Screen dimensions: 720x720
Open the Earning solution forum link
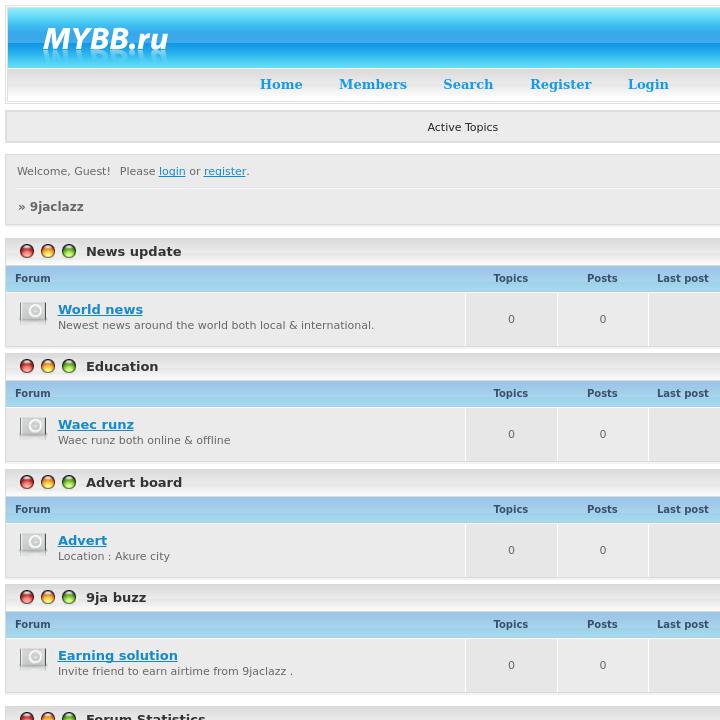coord(118,656)
